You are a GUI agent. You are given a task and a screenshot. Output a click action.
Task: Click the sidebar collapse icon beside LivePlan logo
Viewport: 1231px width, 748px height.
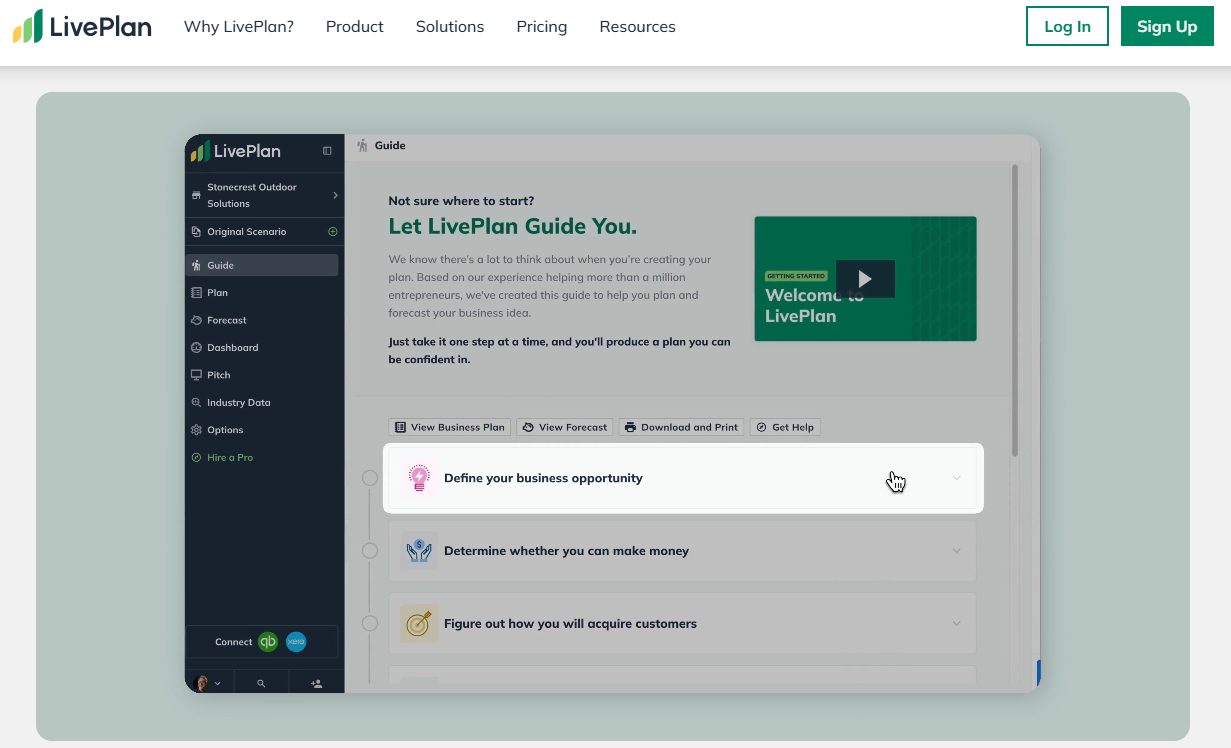[327, 151]
